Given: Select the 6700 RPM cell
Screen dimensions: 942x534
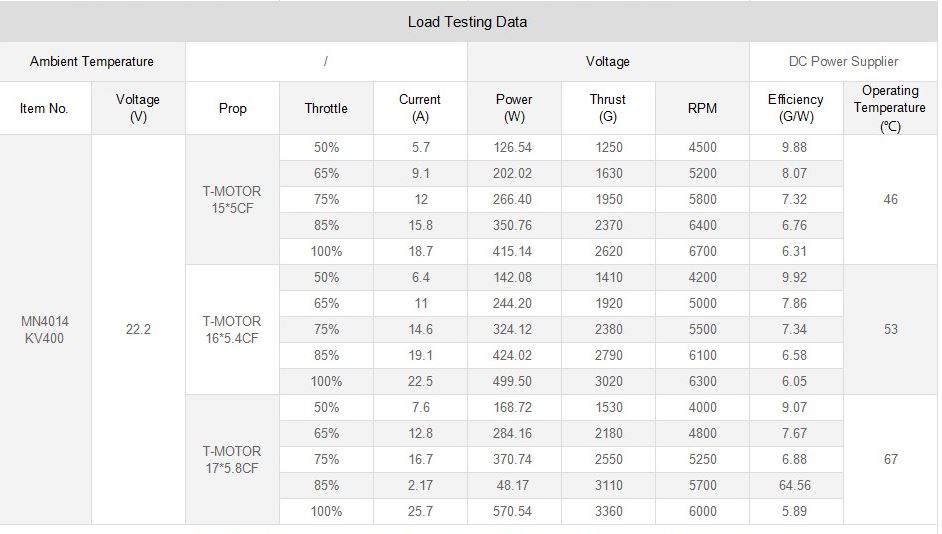Looking at the screenshot, I should pyautogui.click(x=702, y=251).
